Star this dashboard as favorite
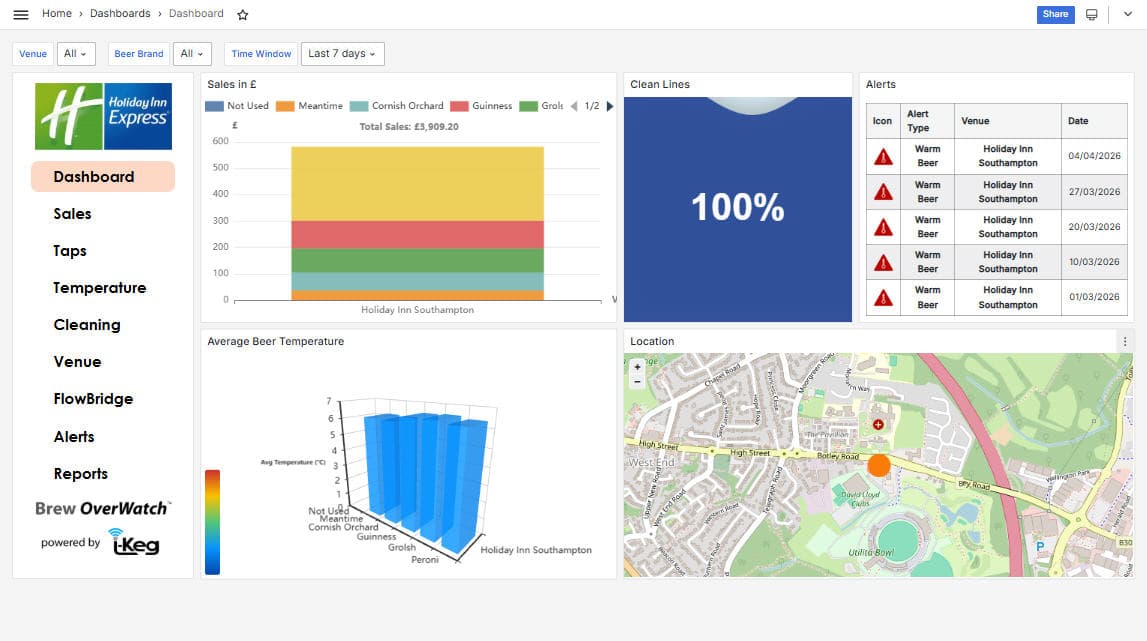The height and width of the screenshot is (641, 1147). tap(243, 15)
